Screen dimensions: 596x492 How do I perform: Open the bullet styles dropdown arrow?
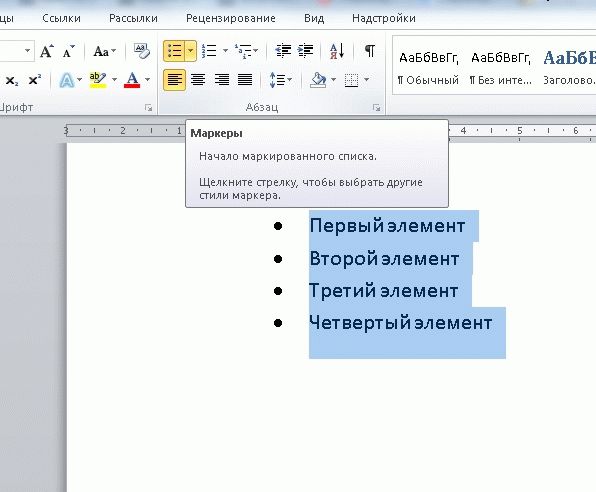[x=191, y=51]
